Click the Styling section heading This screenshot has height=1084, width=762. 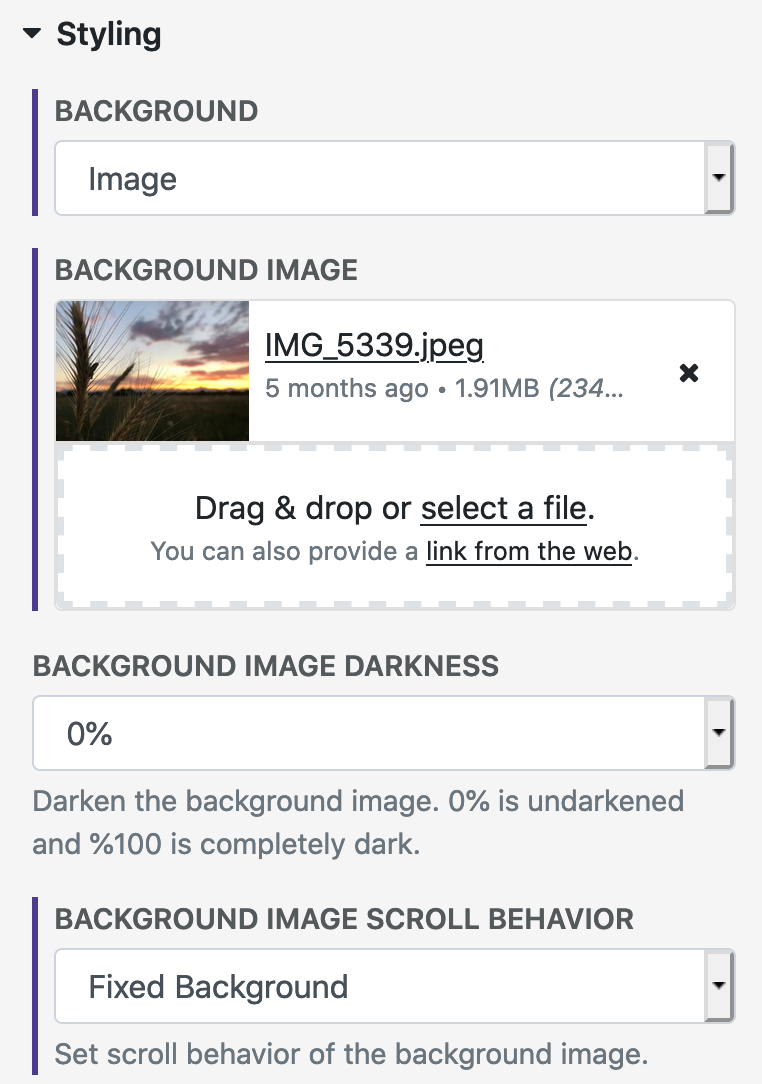[x=109, y=34]
